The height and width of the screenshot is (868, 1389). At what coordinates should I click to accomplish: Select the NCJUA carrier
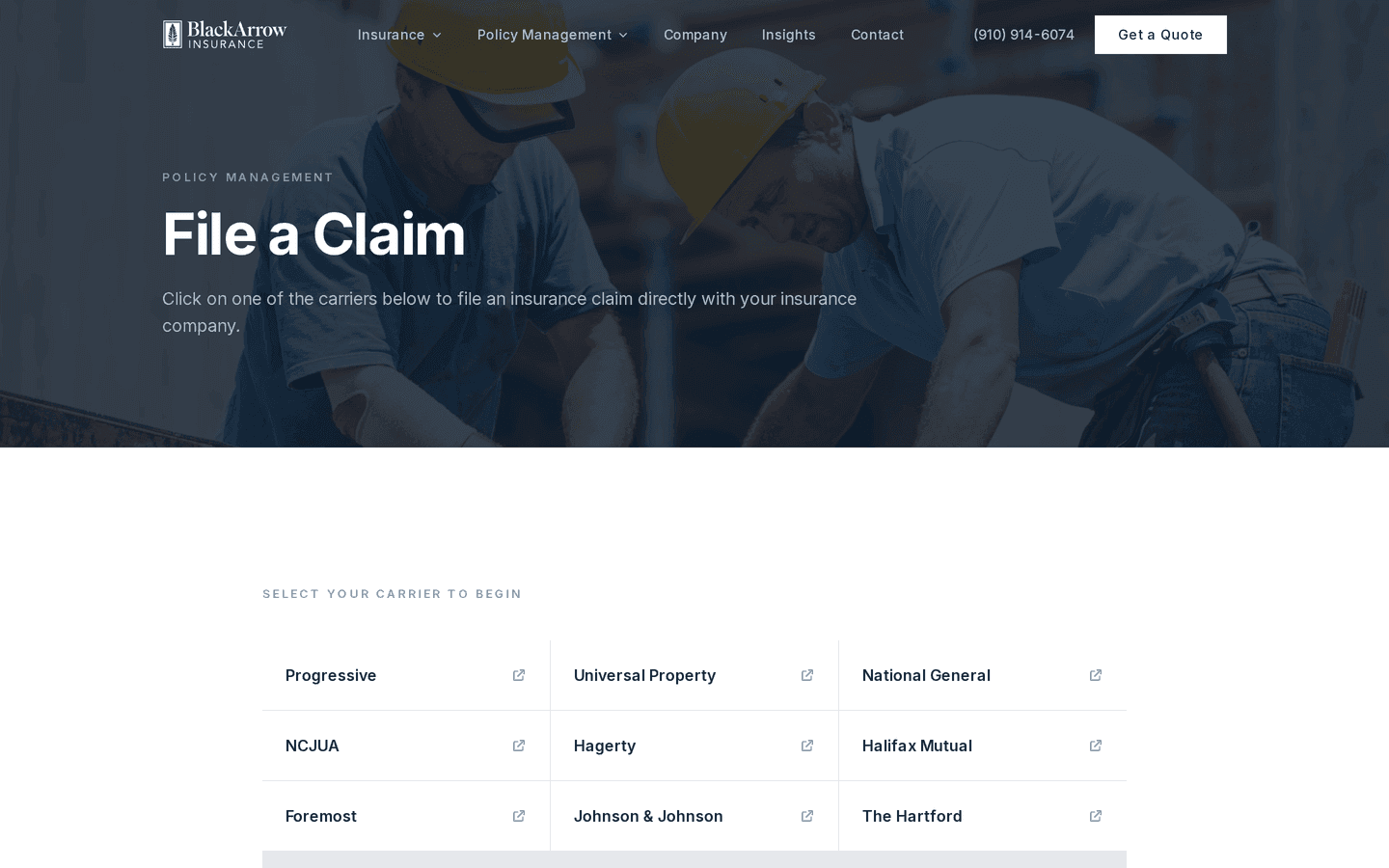tap(406, 746)
